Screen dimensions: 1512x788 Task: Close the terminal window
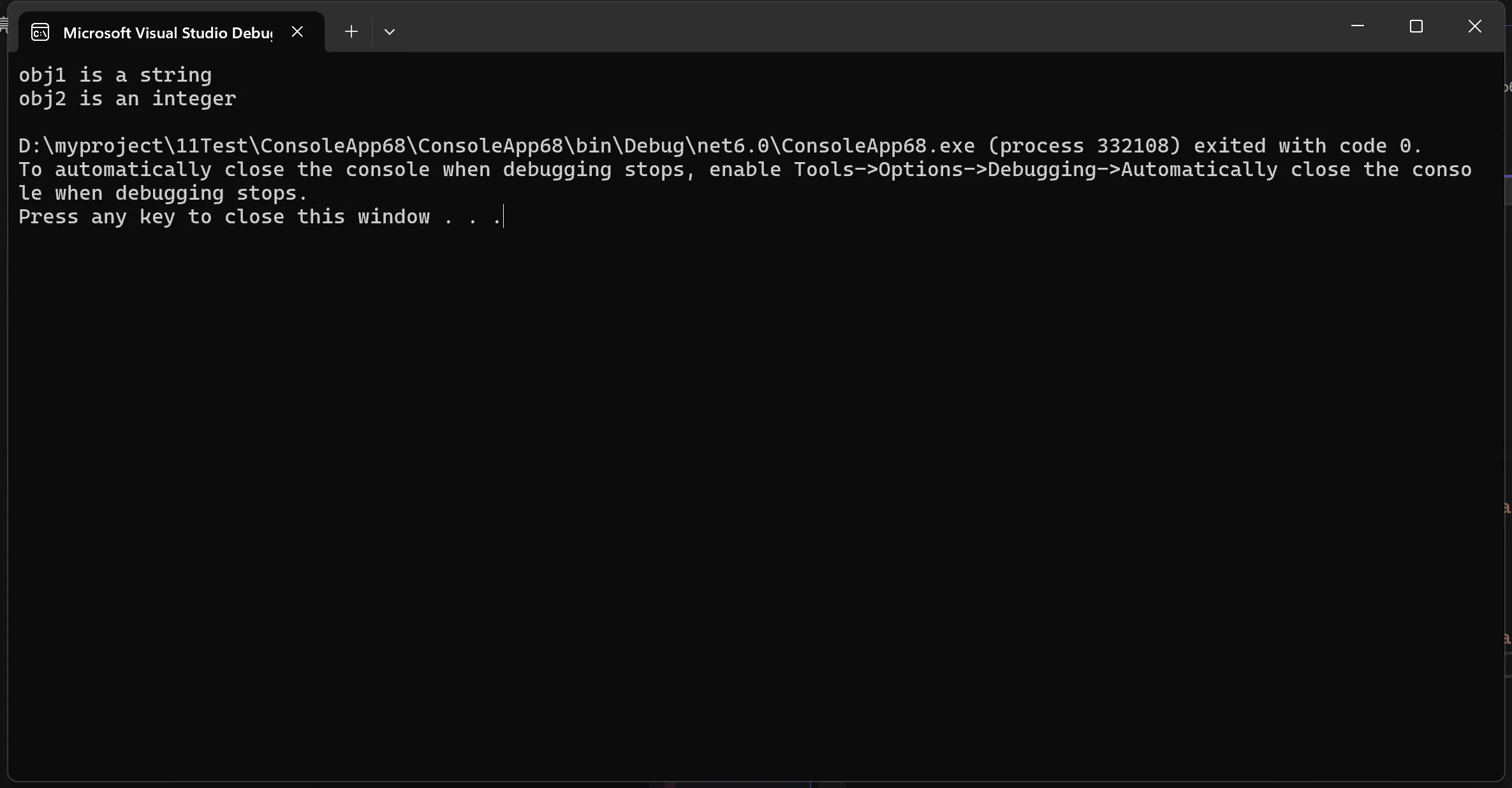[1475, 26]
